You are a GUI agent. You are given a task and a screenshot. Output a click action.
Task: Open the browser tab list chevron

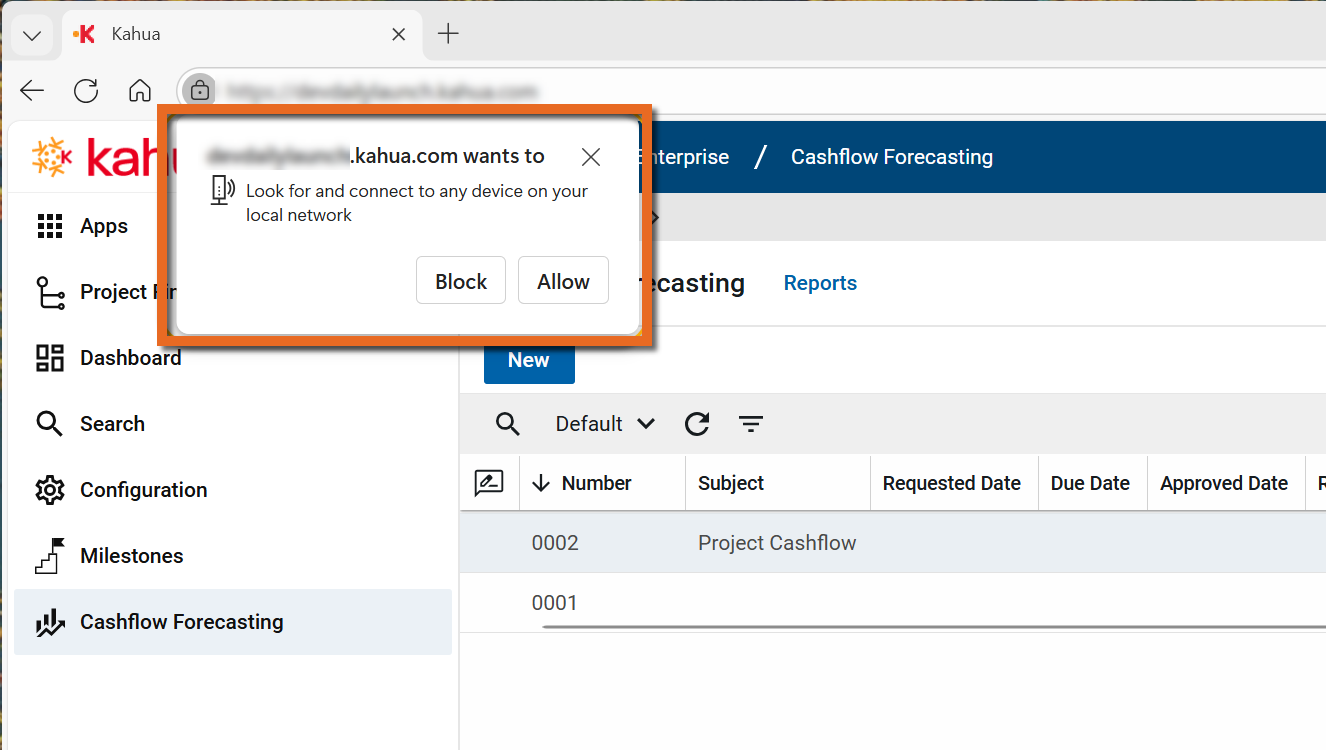pyautogui.click(x=32, y=35)
